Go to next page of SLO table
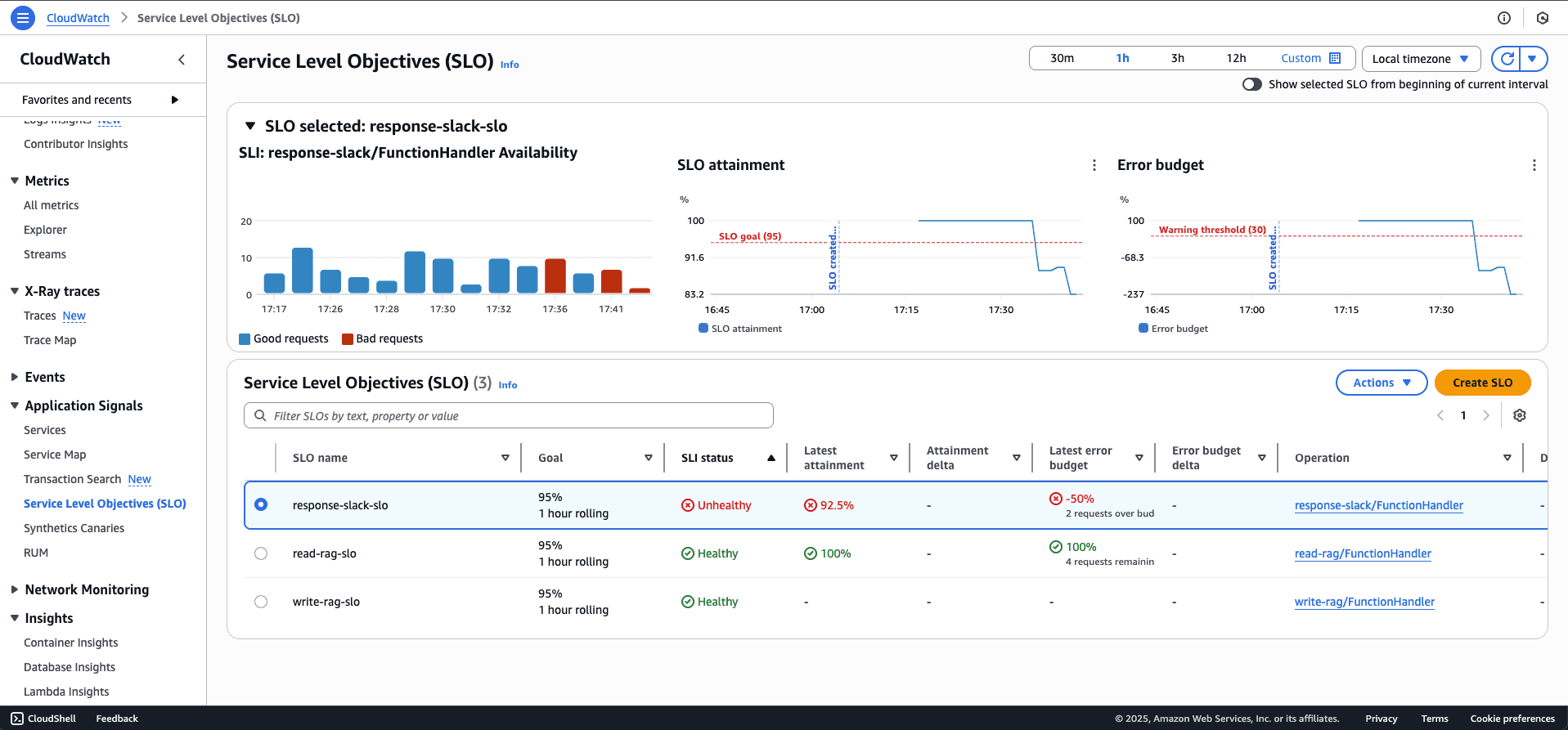Image resolution: width=1568 pixels, height=730 pixels. pos(1486,415)
